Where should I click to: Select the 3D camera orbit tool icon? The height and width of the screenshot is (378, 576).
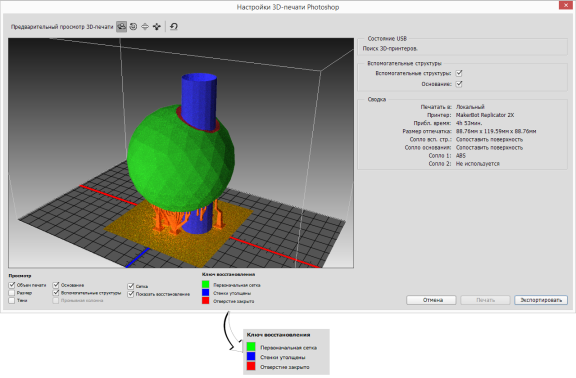pos(121,26)
